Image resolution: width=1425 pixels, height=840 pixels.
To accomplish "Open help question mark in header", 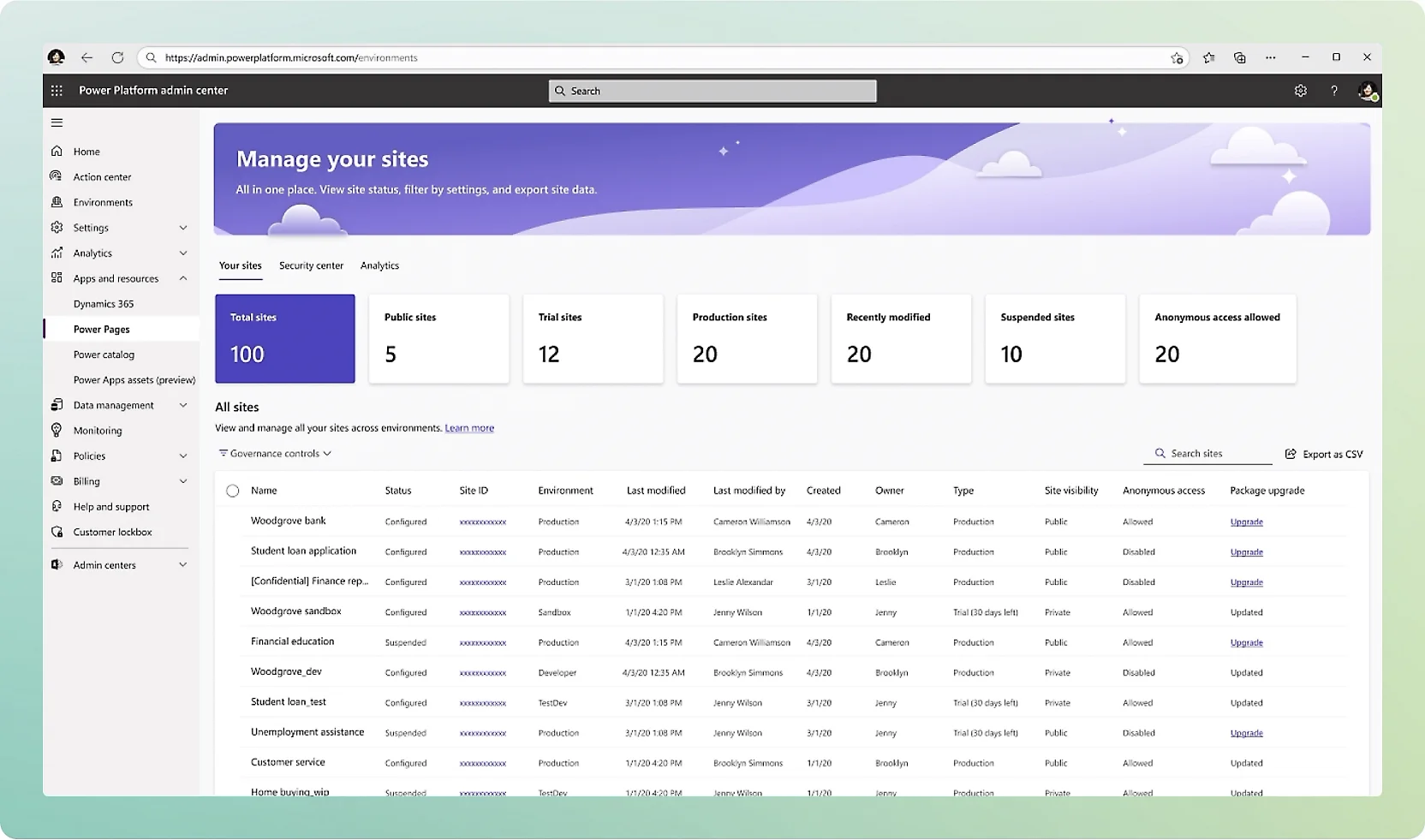I will (x=1333, y=90).
